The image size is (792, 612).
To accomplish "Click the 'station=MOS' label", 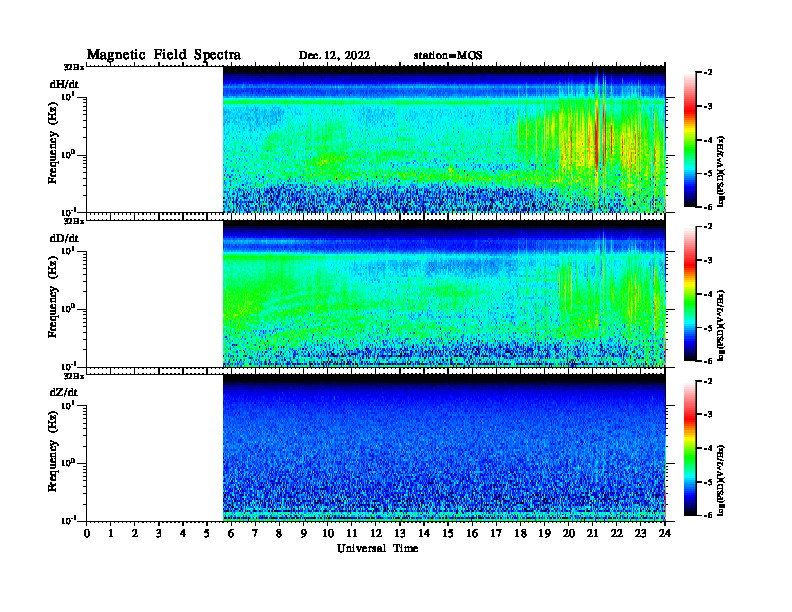I will 448,56.
